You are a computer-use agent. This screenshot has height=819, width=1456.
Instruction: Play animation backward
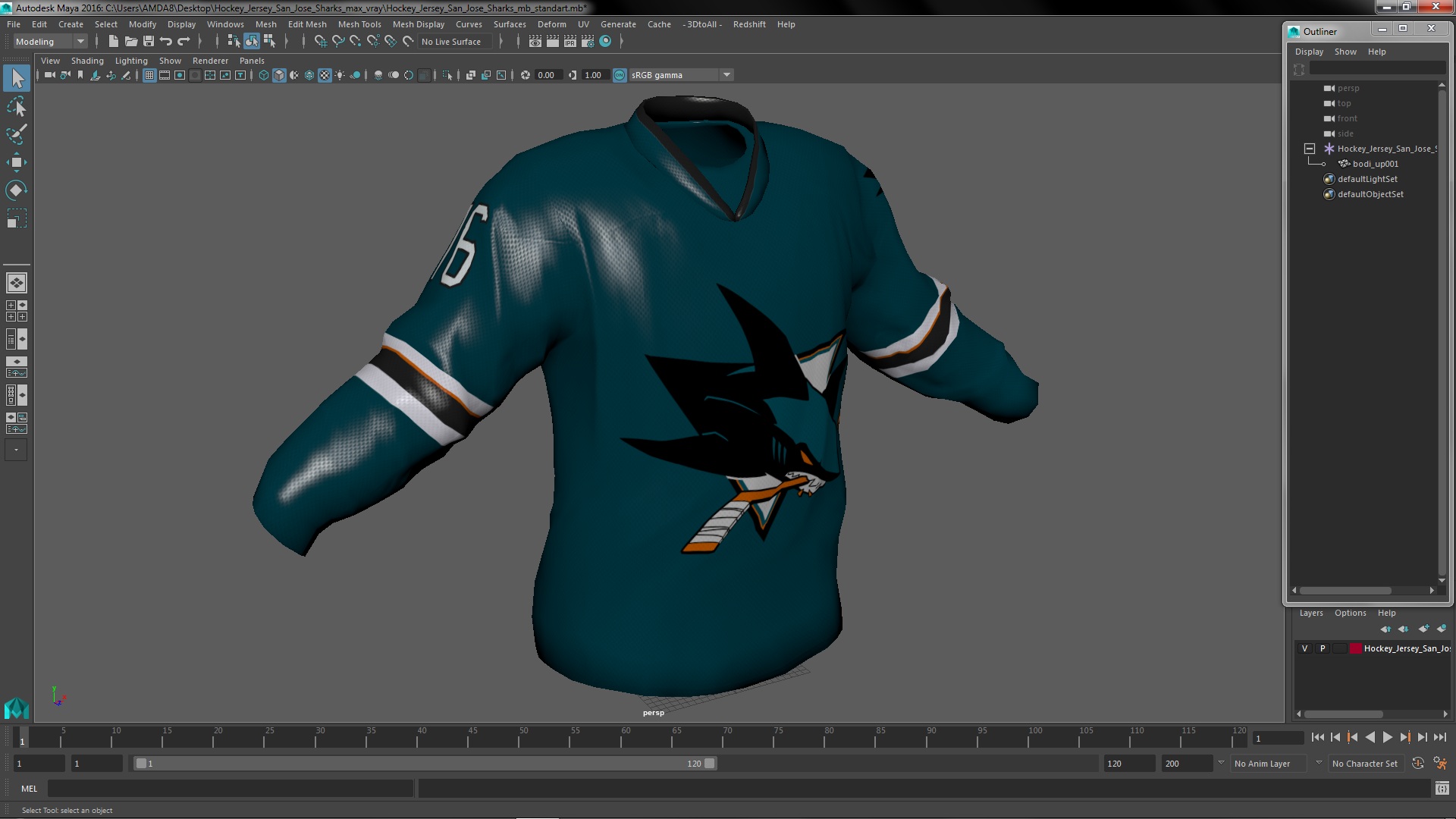pyautogui.click(x=1370, y=737)
